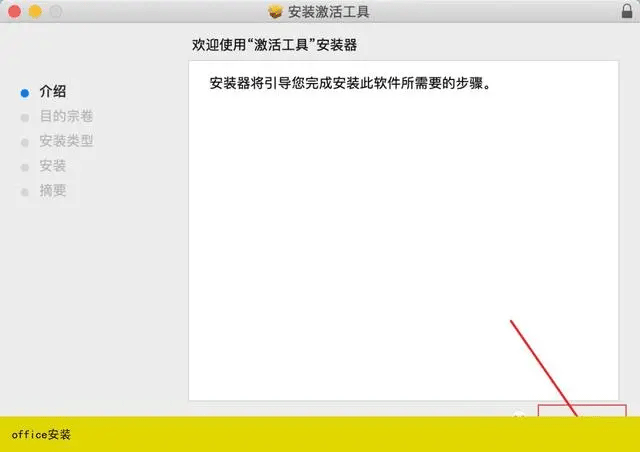Click the grey bullet beside 摘要

25,192
